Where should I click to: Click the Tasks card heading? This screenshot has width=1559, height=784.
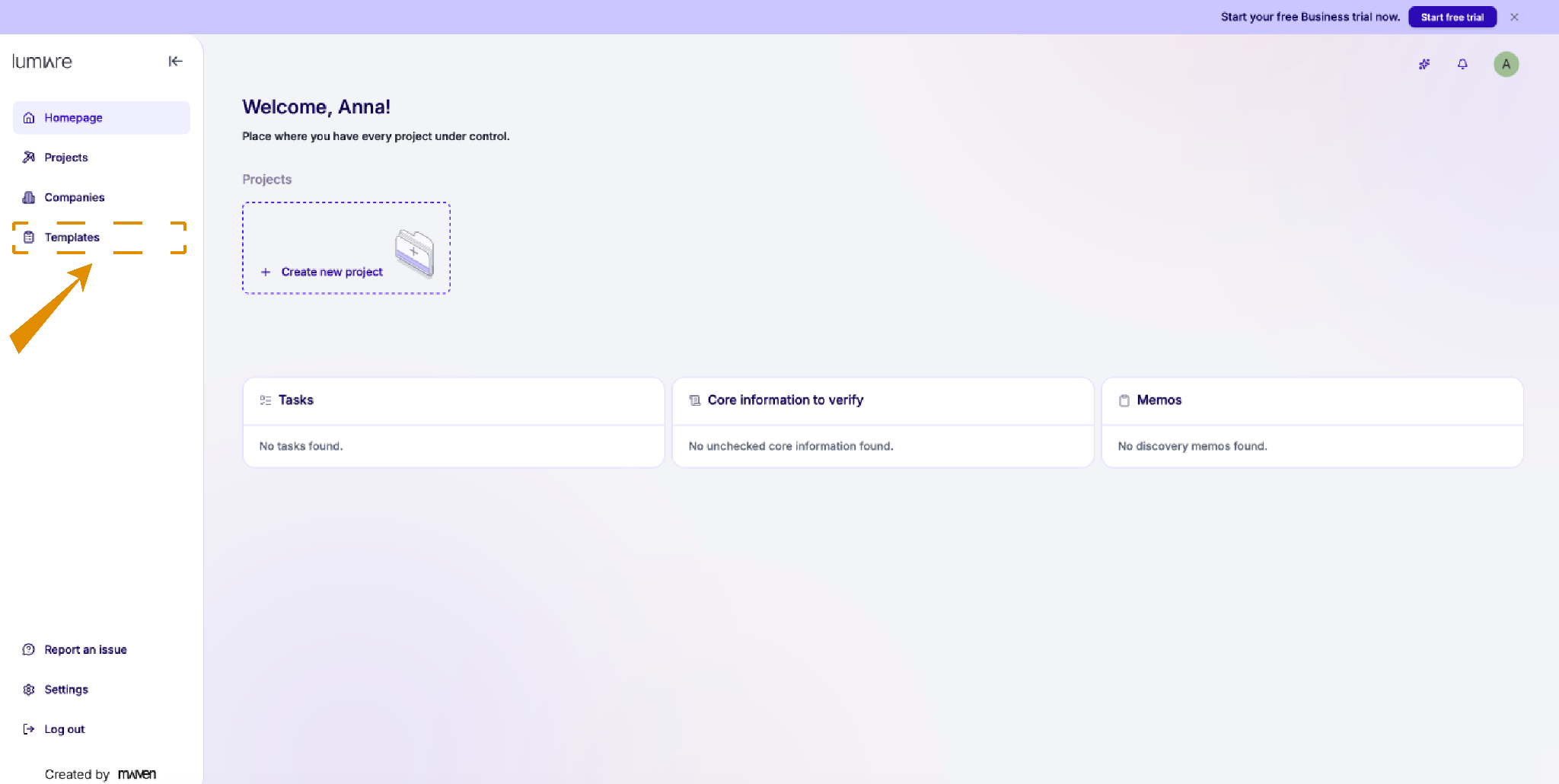coord(296,400)
